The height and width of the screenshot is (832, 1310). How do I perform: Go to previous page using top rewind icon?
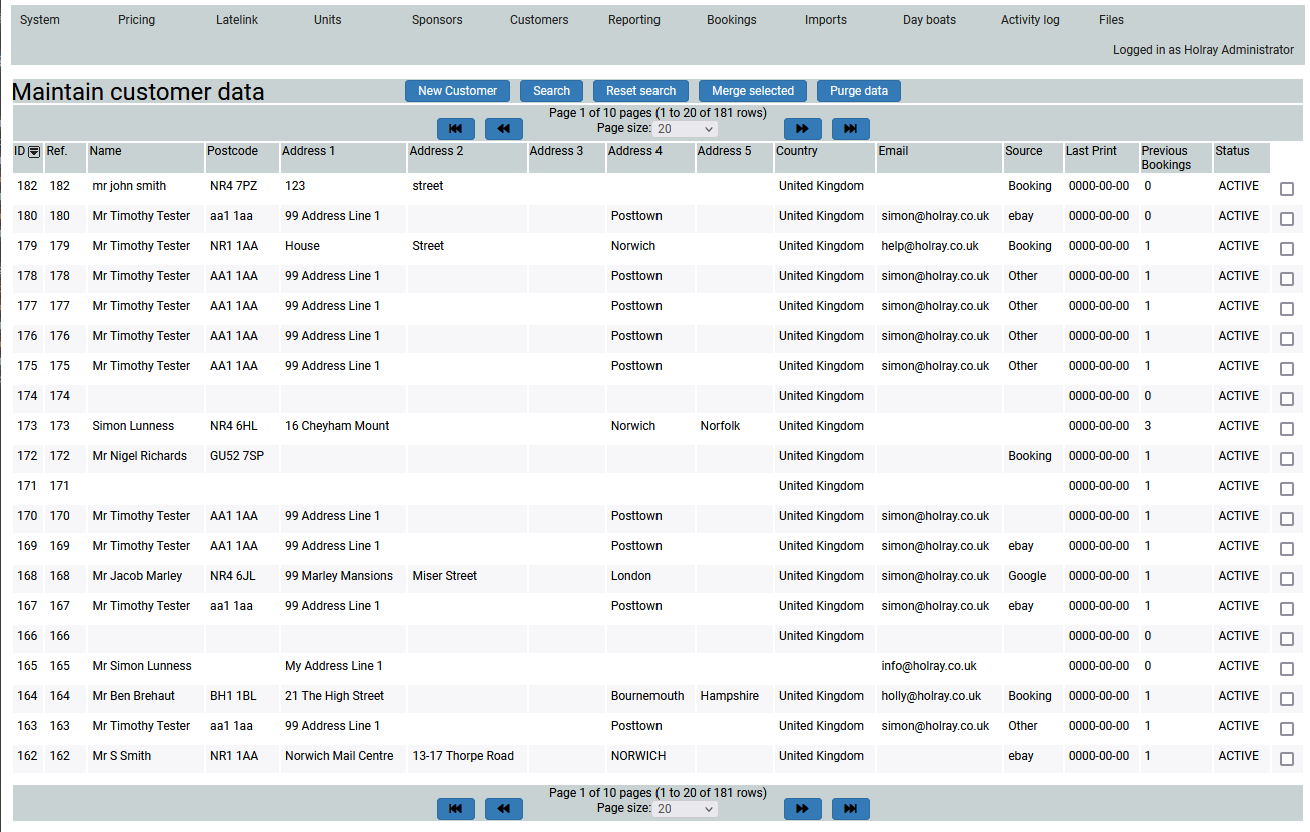[504, 129]
